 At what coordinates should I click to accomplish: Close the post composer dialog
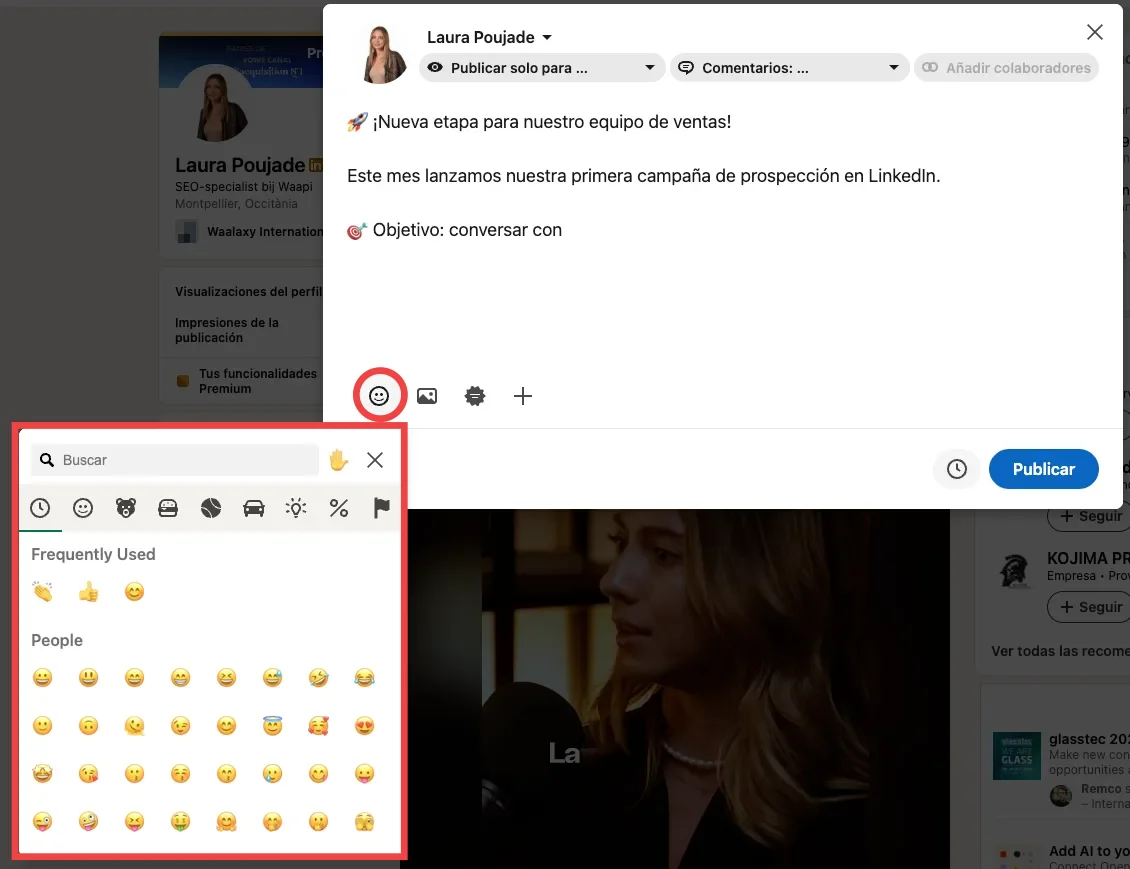tap(1095, 32)
